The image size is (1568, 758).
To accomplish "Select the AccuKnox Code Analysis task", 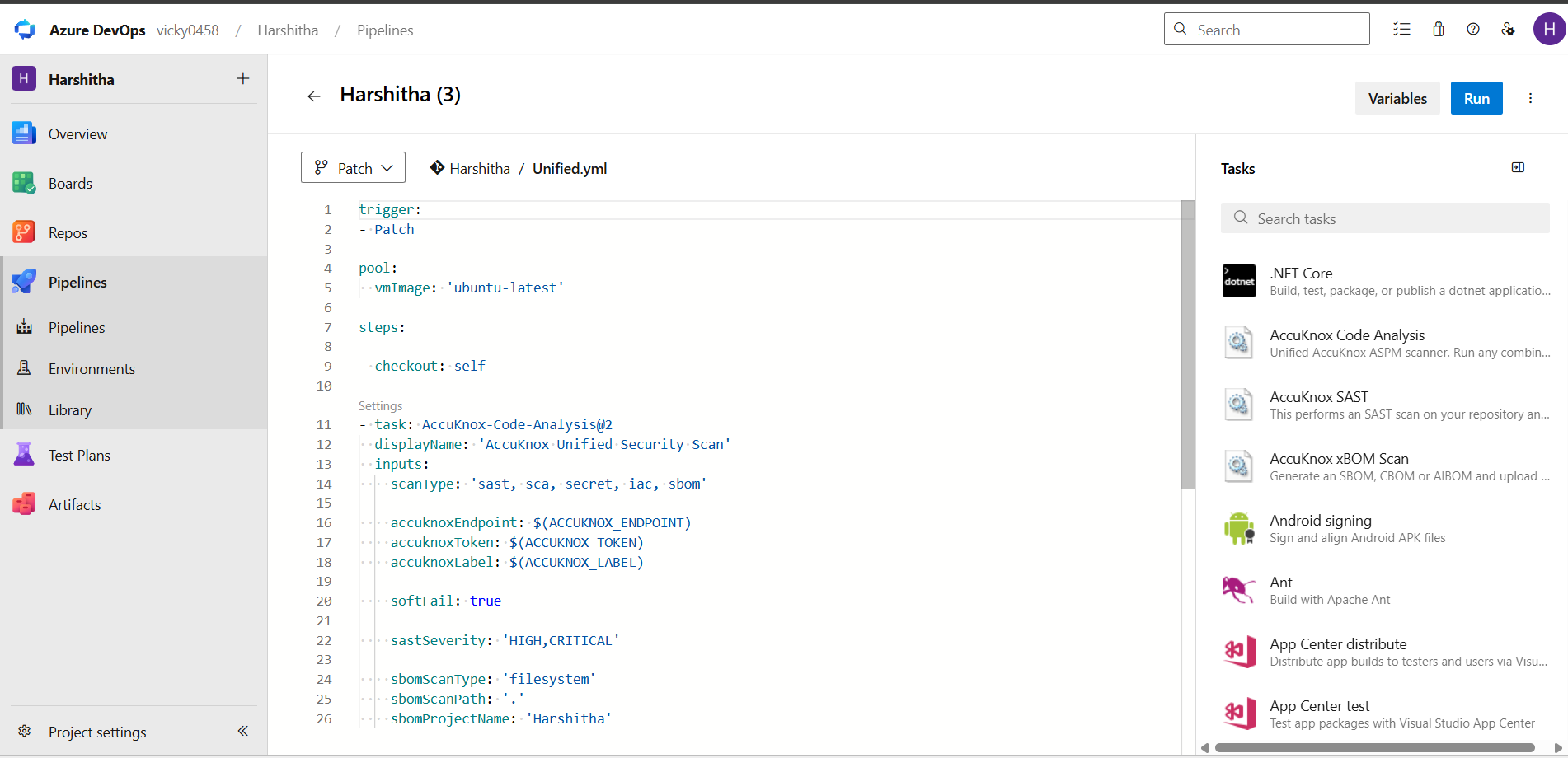I will [1385, 343].
